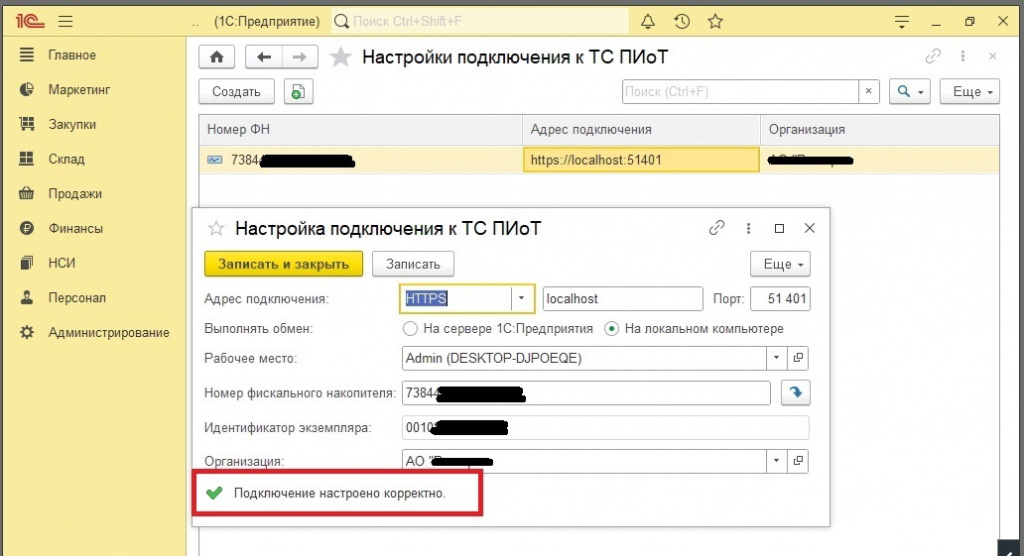Viewport: 1024px width, 556px height.
Task: Open favorites star in title bar
Action: click(716, 22)
